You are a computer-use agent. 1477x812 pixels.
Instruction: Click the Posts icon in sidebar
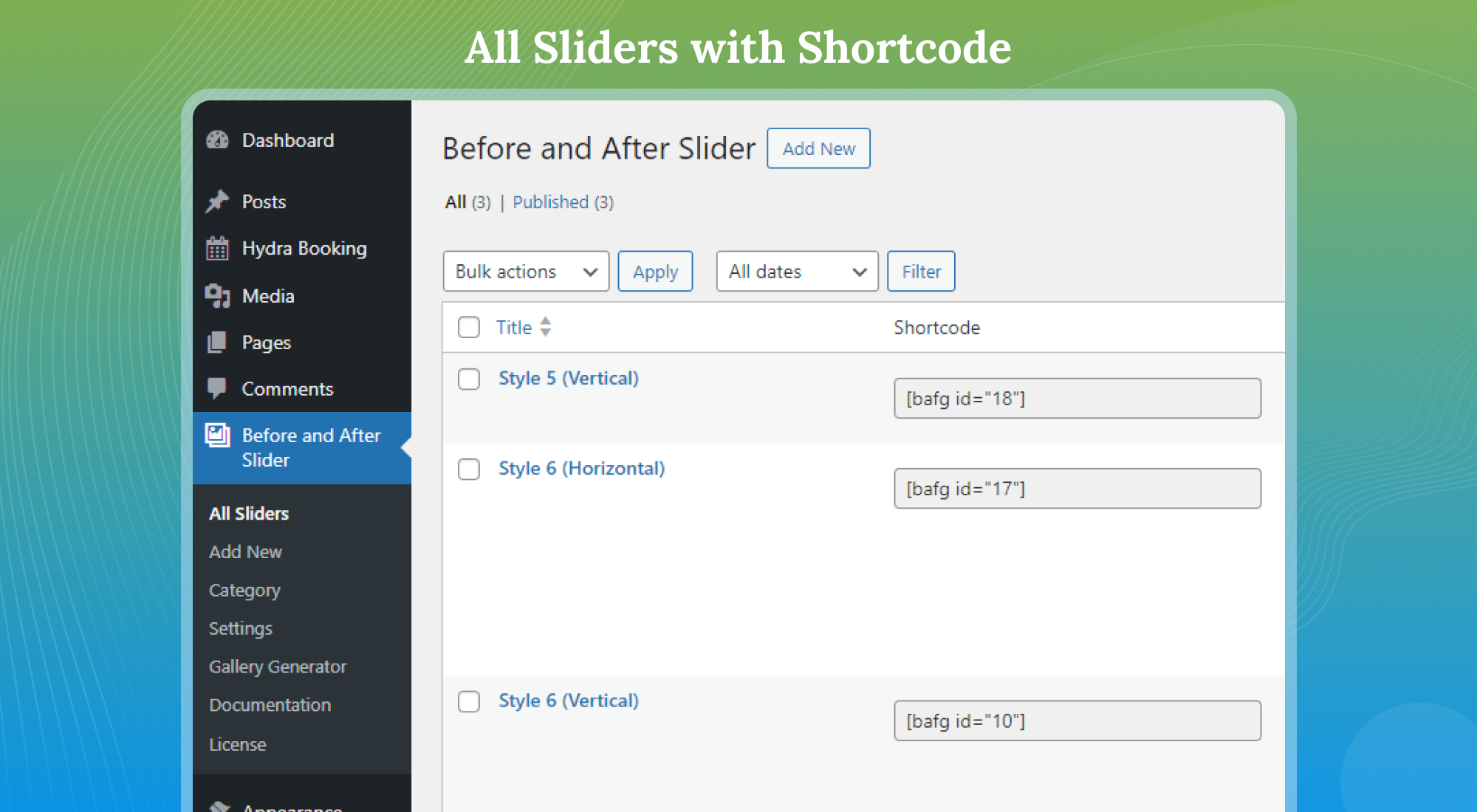[218, 201]
